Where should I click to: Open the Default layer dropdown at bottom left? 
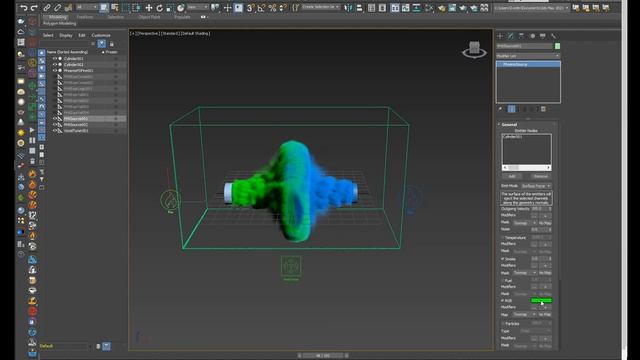(x=65, y=346)
